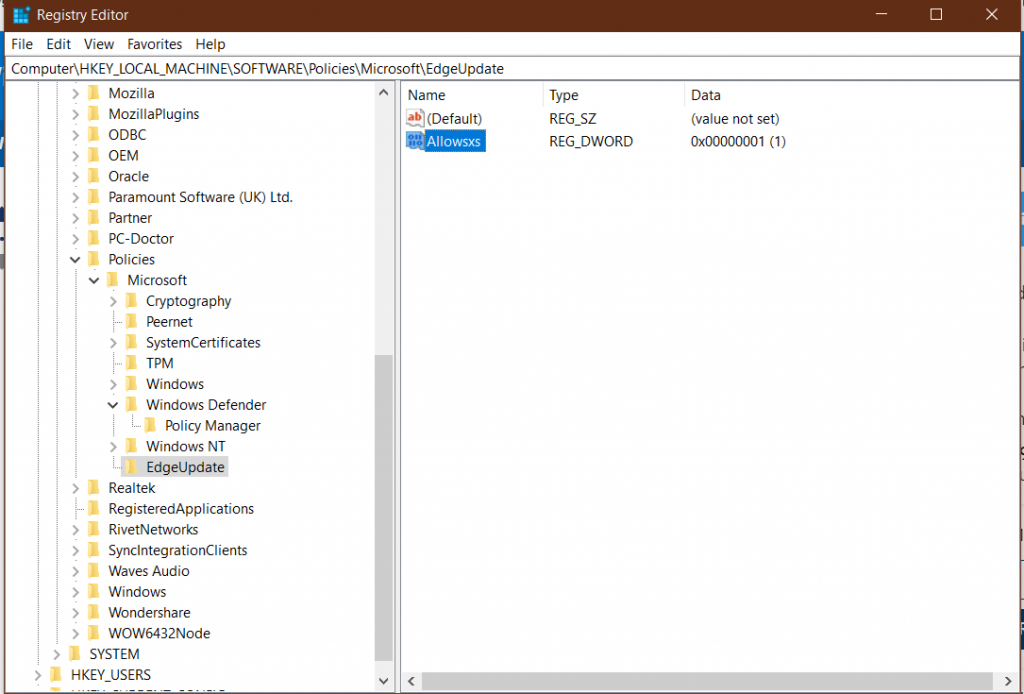This screenshot has width=1024, height=694.
Task: Click the Peernet folder icon
Action: pos(132,321)
